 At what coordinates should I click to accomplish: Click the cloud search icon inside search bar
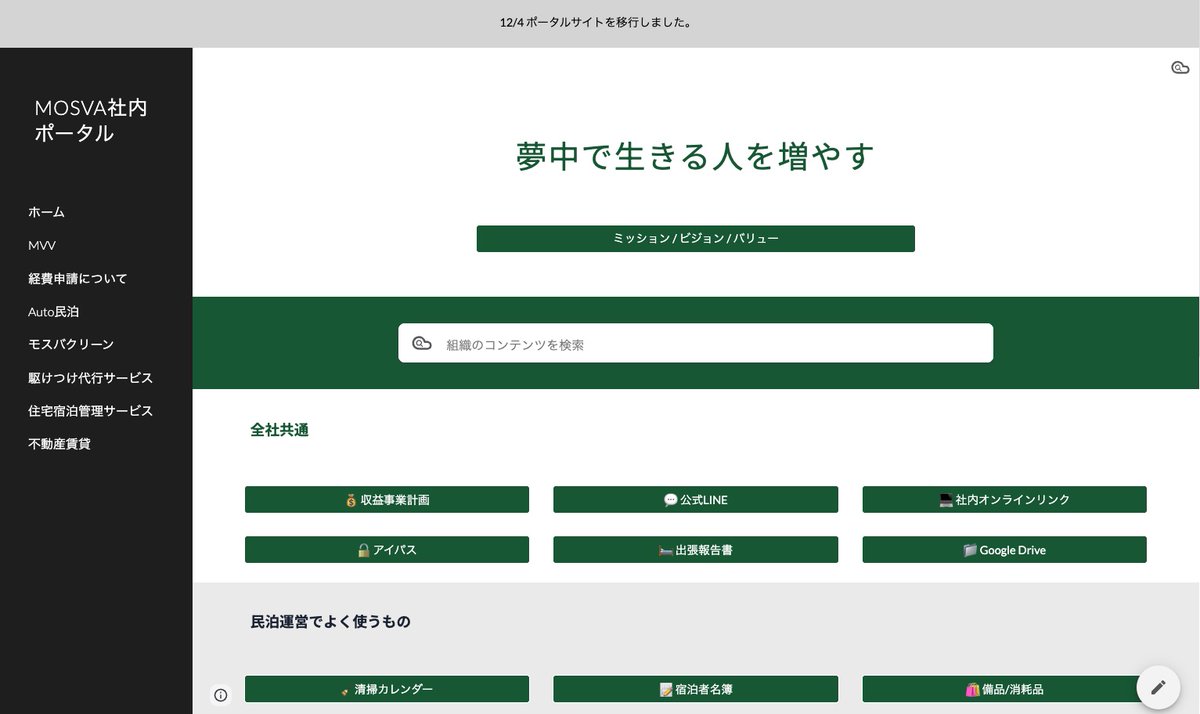422,343
